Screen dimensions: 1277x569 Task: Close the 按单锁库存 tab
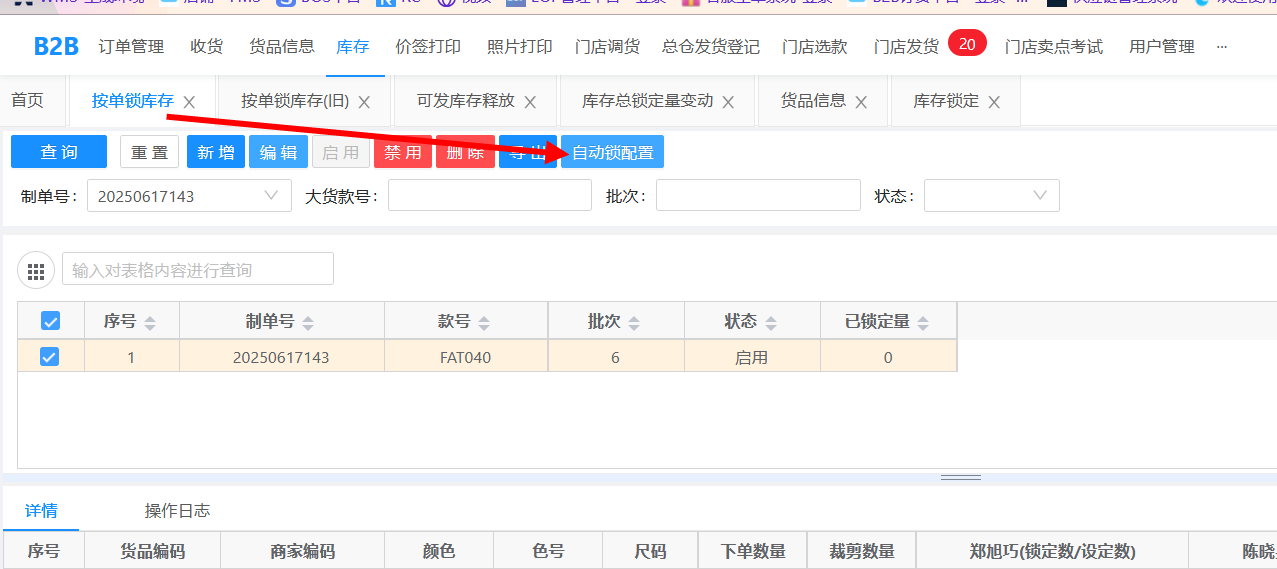pyautogui.click(x=189, y=102)
